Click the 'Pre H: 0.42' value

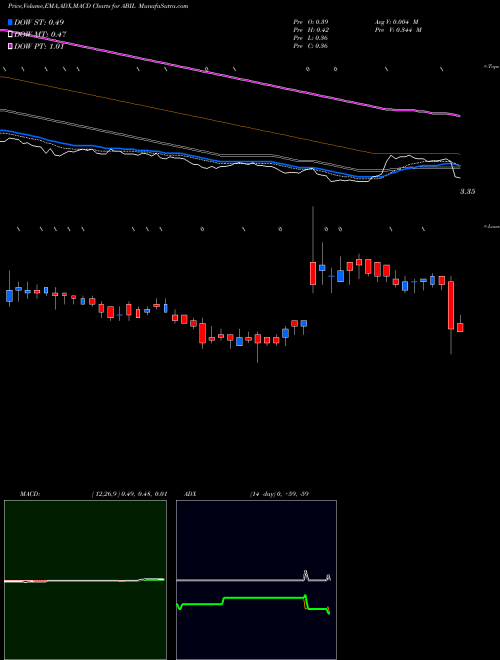coord(311,30)
